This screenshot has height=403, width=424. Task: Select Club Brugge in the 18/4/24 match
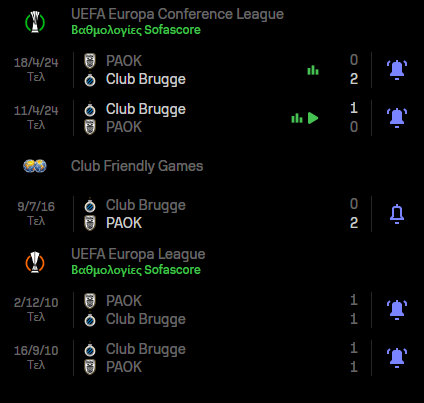[146, 79]
